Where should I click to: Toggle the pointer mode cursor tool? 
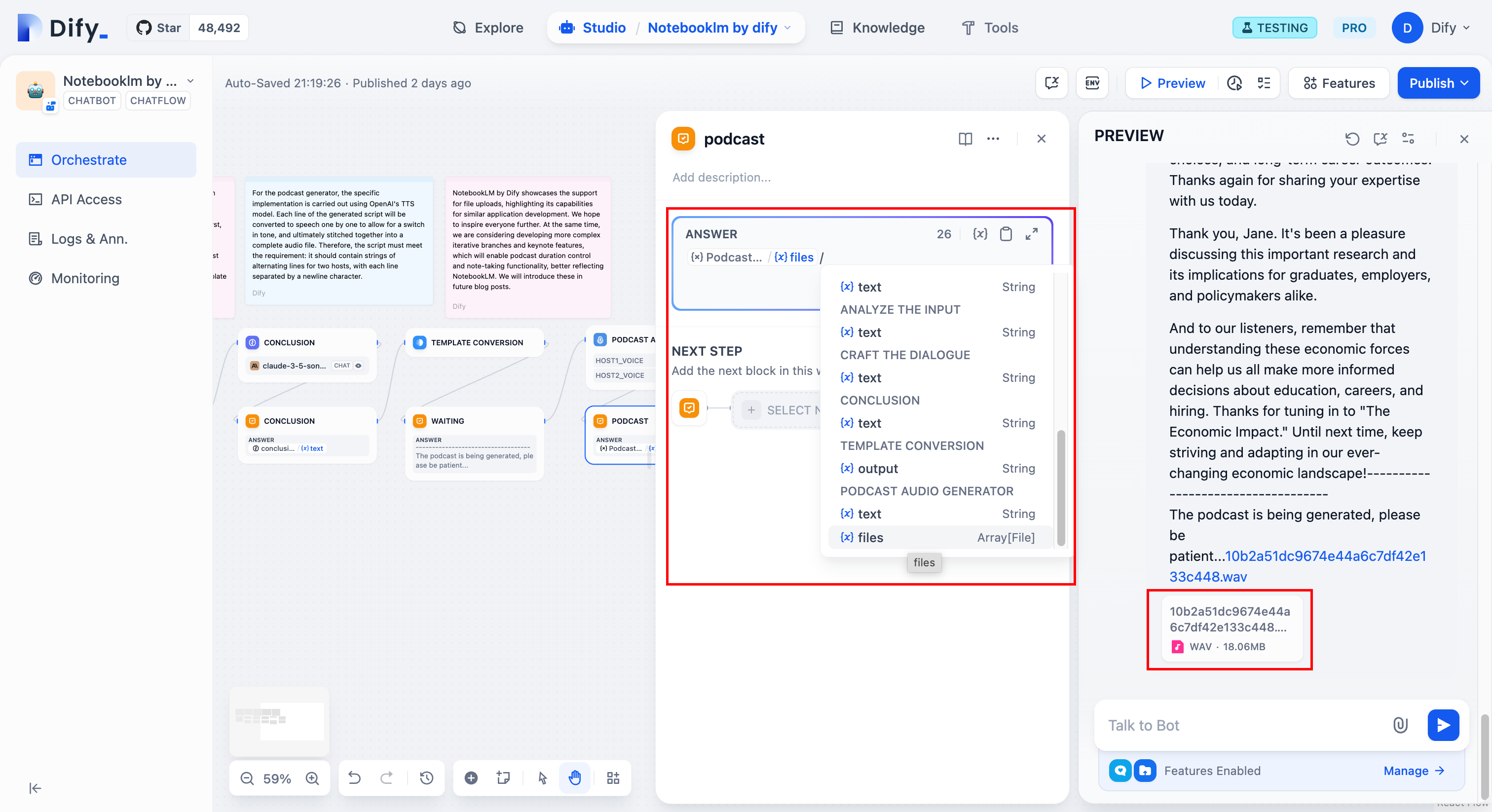542,778
